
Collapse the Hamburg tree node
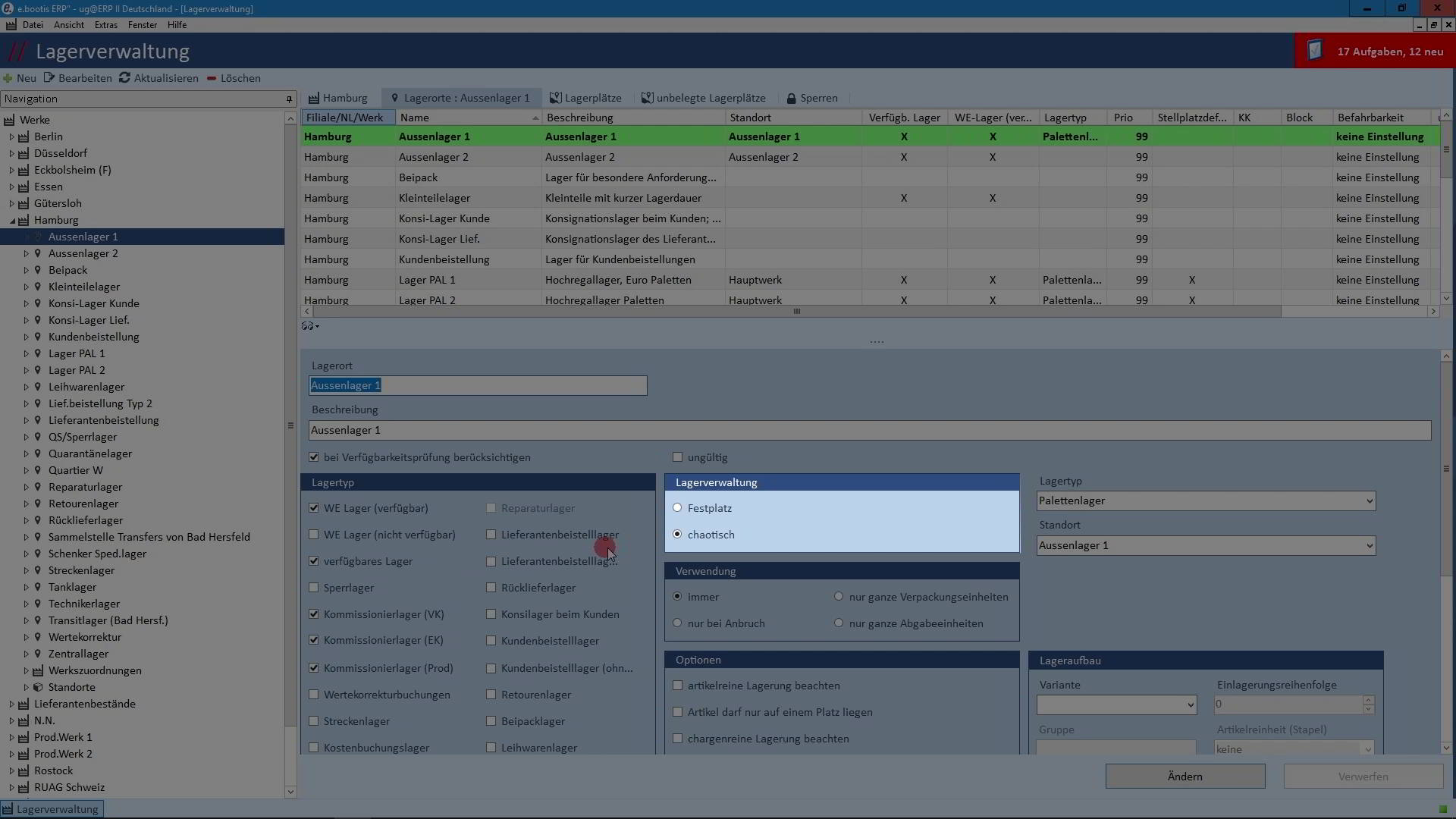pyautogui.click(x=12, y=221)
